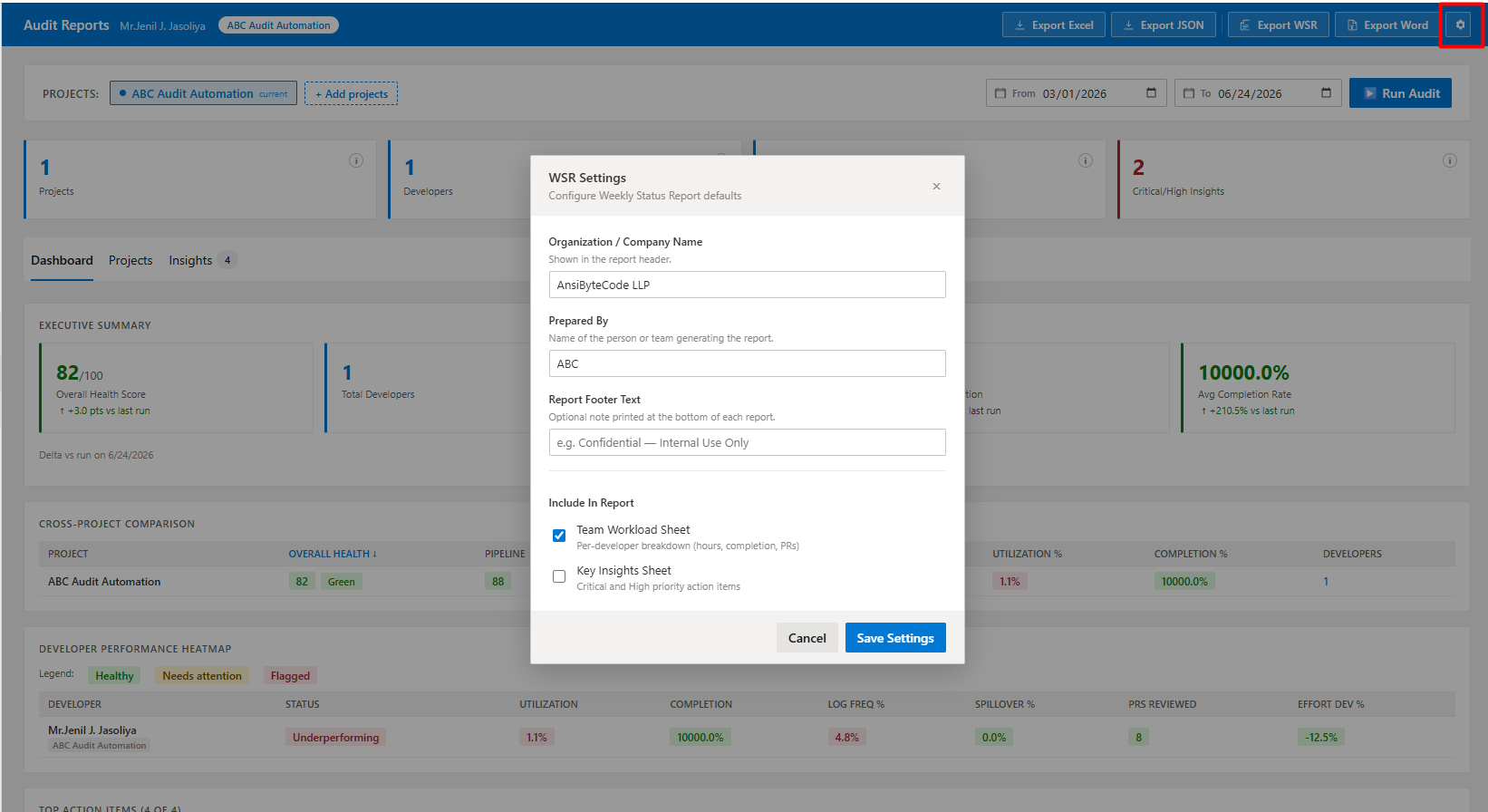Click PRS REVIEWED column header

[1162, 704]
